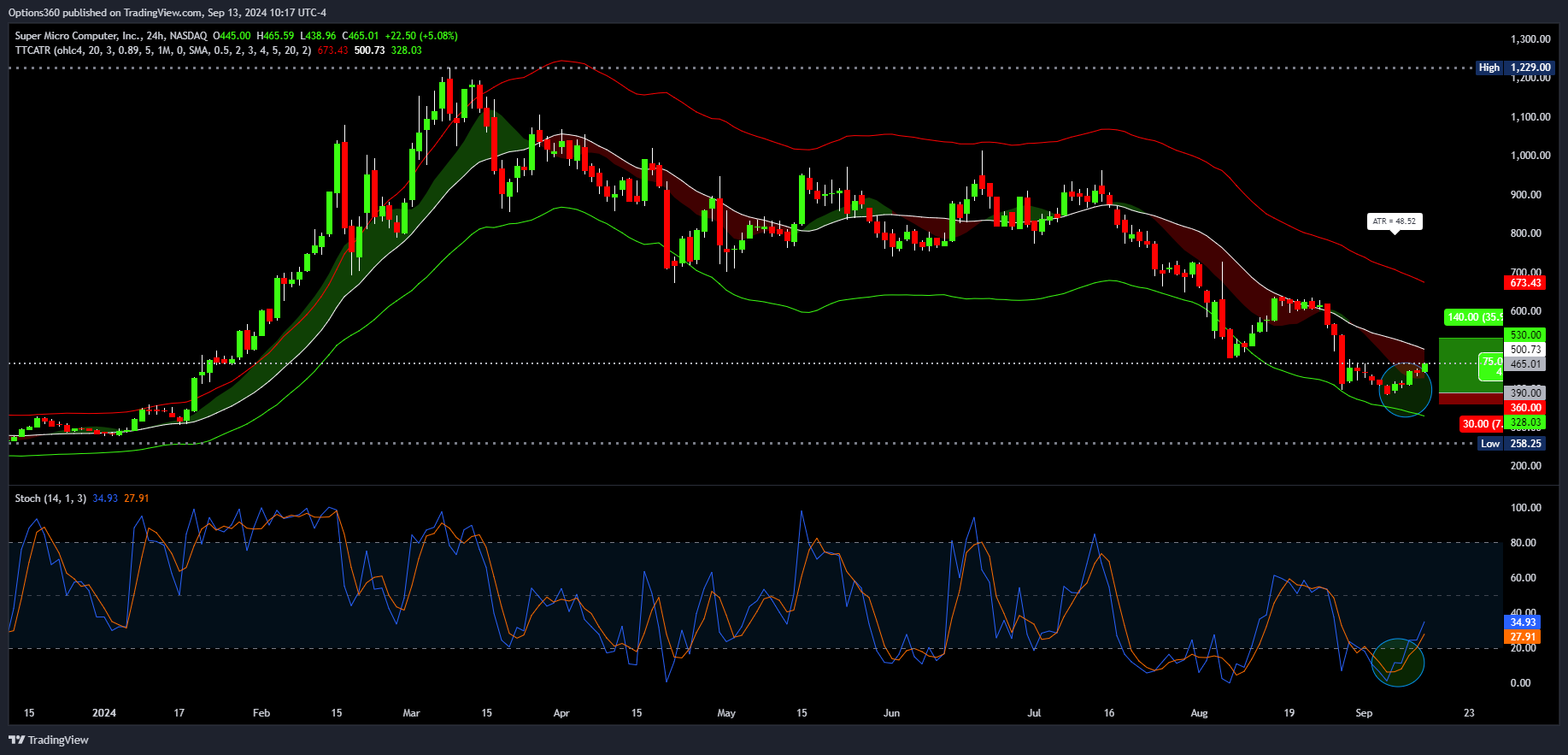Click the Sep label on the time axis
The height and width of the screenshot is (755, 1568).
click(1364, 713)
